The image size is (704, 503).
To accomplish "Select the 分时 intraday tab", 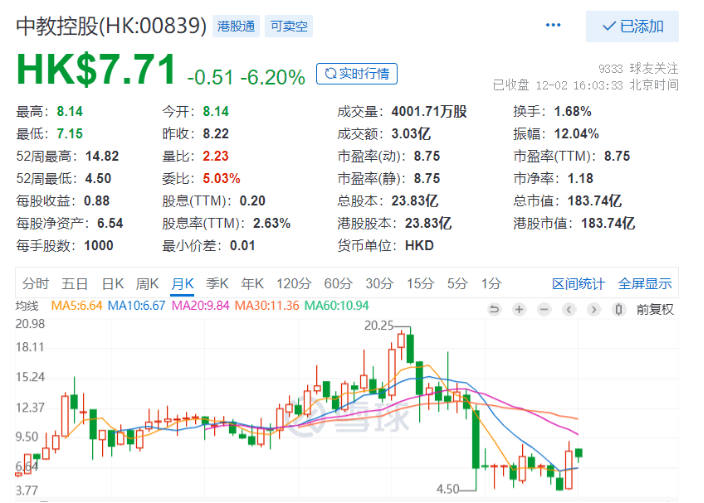I will [x=35, y=283].
